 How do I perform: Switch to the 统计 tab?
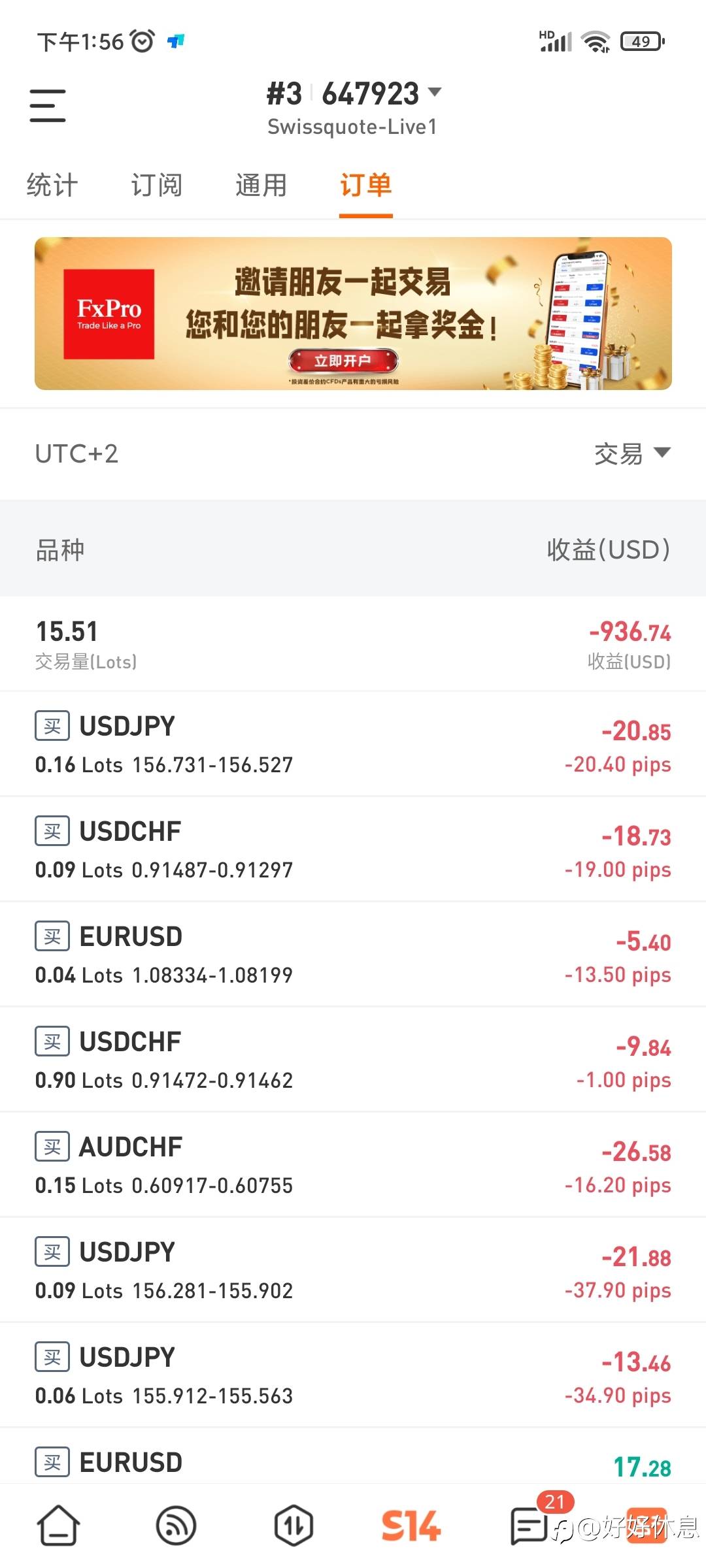(52, 185)
